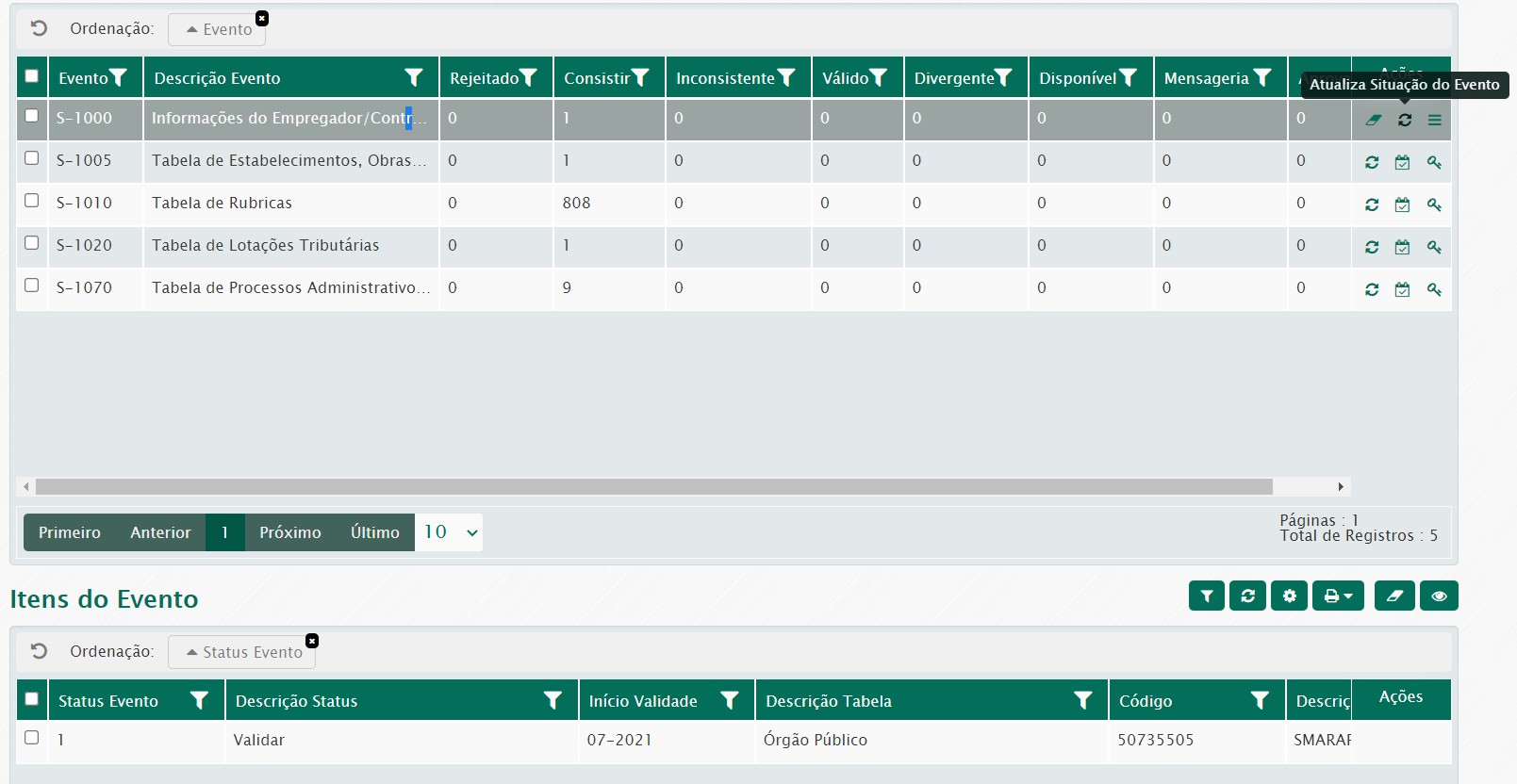This screenshot has width=1517, height=784.
Task: Select the checkbox for the Validar item row
Action: pyautogui.click(x=32, y=738)
